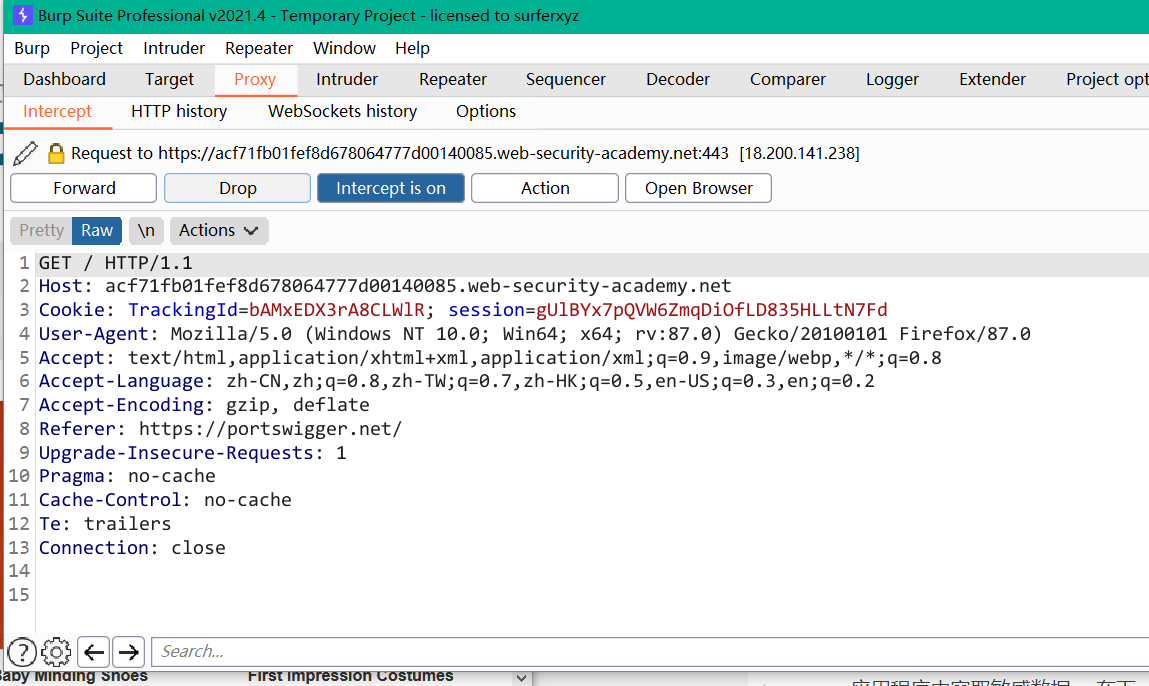1149x686 pixels.
Task: Open dropdown arrow in background browser window
Action: 521,678
